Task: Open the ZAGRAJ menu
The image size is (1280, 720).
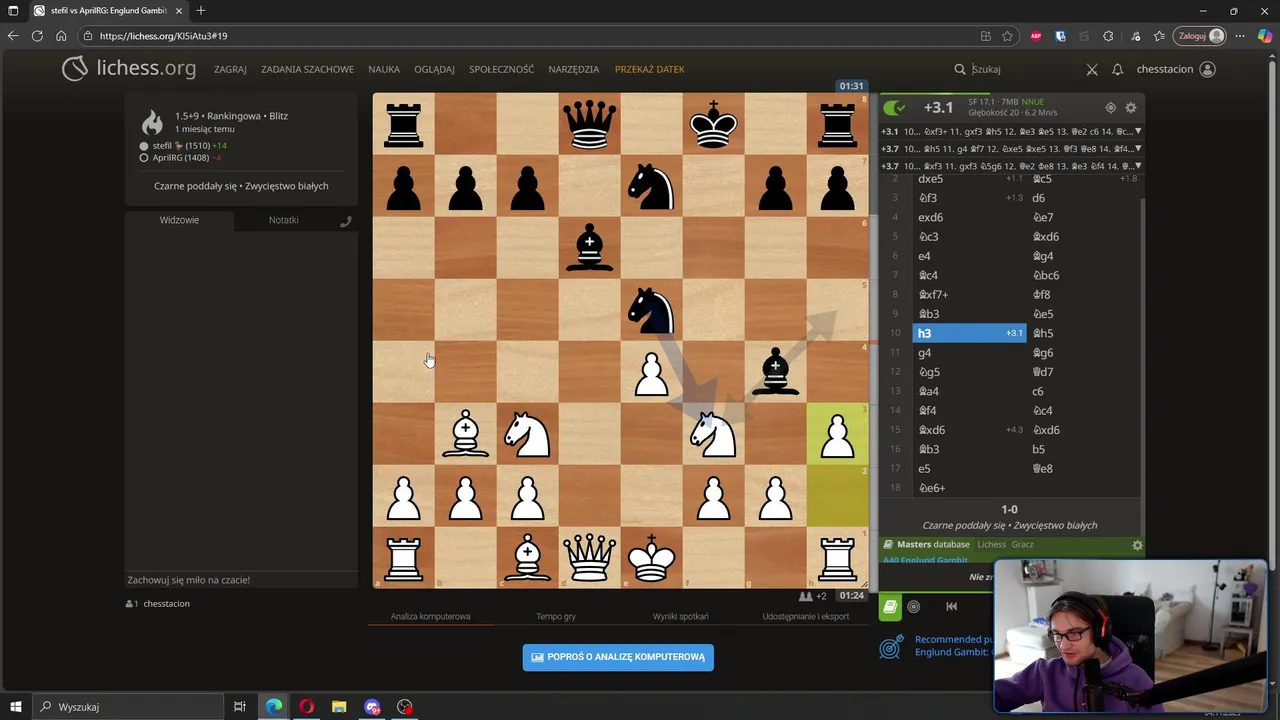Action: (x=230, y=69)
